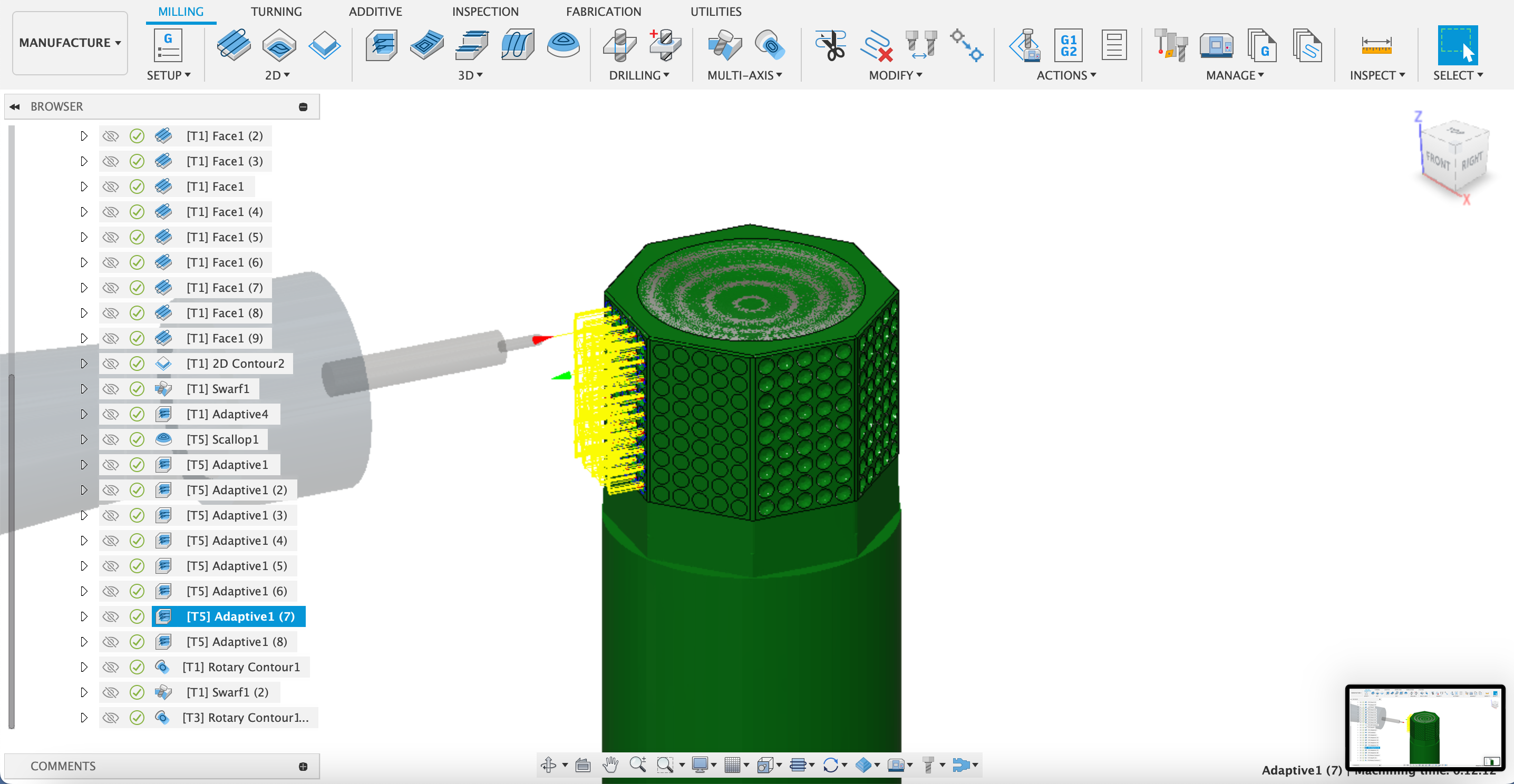Toggle visibility of Rotary Contour1 operation
The height and width of the screenshot is (784, 1514).
point(111,667)
